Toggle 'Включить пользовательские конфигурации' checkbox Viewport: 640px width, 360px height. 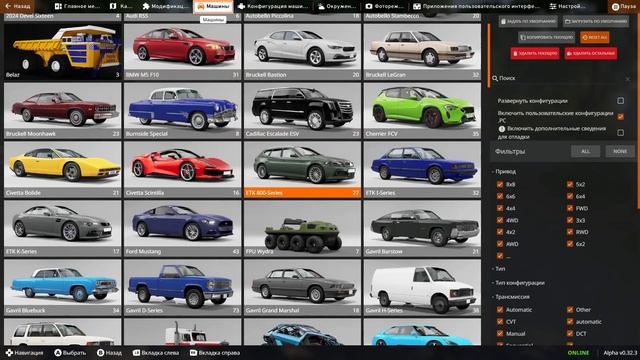click(620, 117)
